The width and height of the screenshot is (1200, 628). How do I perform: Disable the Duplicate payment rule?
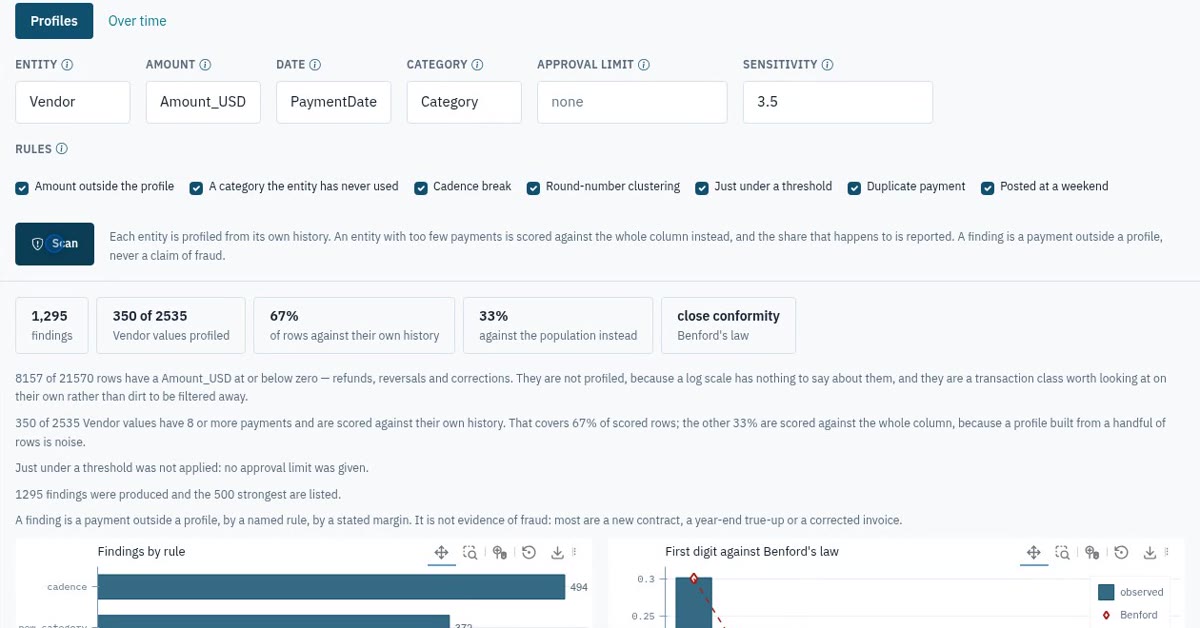click(x=855, y=187)
